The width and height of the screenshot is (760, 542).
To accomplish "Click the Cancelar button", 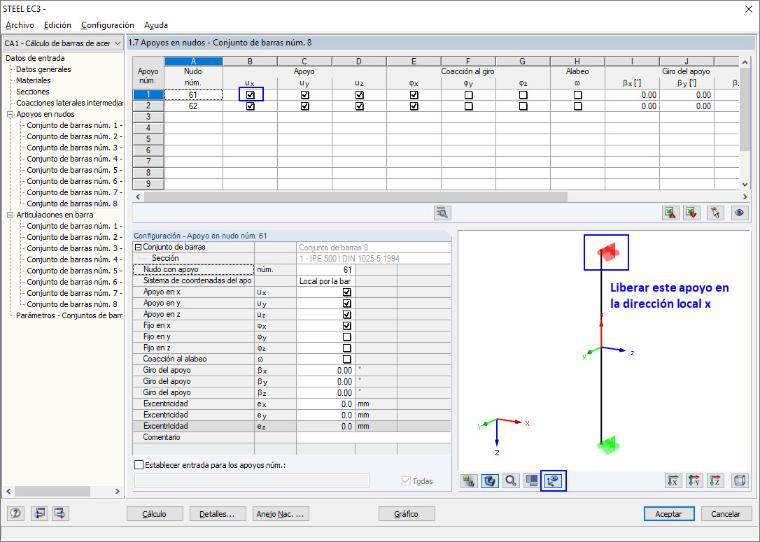I will [726, 514].
